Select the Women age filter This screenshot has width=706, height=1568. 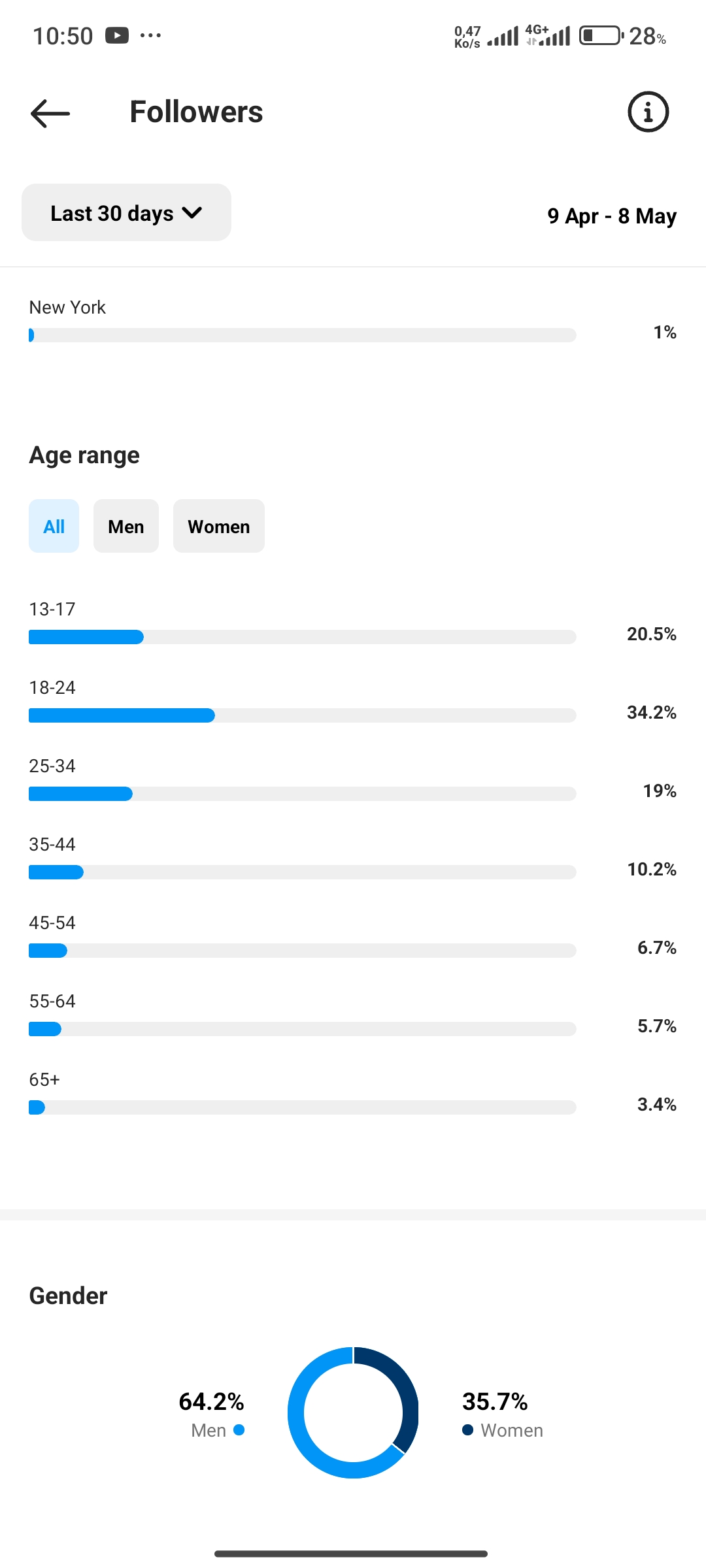tap(219, 526)
